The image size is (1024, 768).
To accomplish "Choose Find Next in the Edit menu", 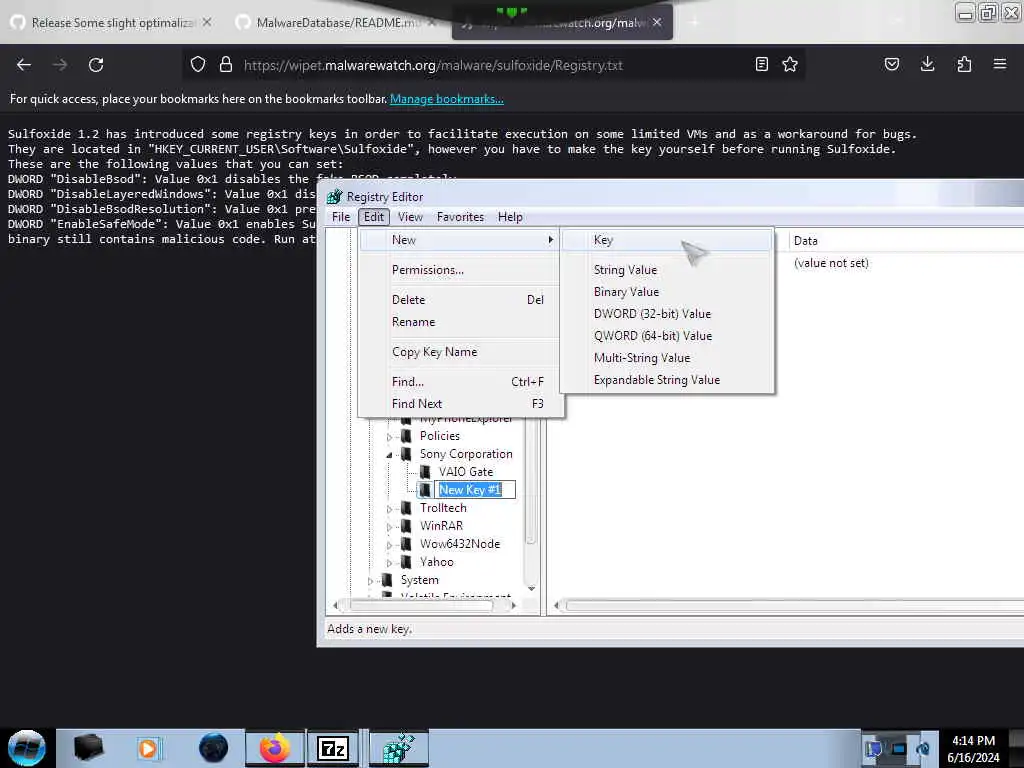I will 460,404.
